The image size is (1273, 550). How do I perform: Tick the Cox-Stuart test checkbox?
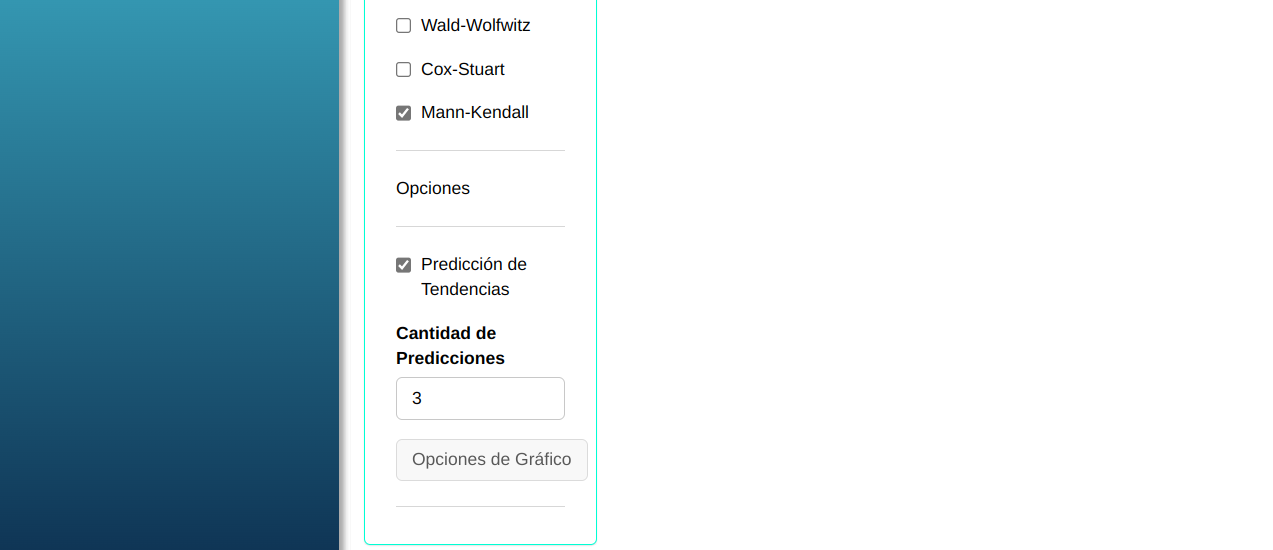coord(404,70)
